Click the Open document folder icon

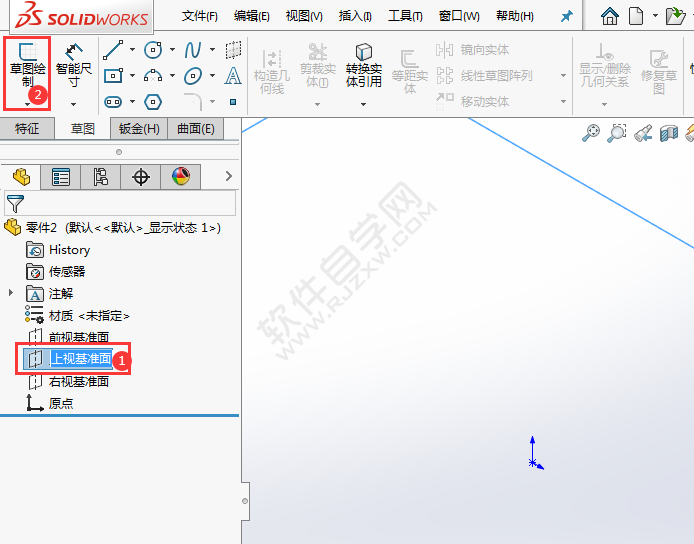pyautogui.click(x=675, y=16)
